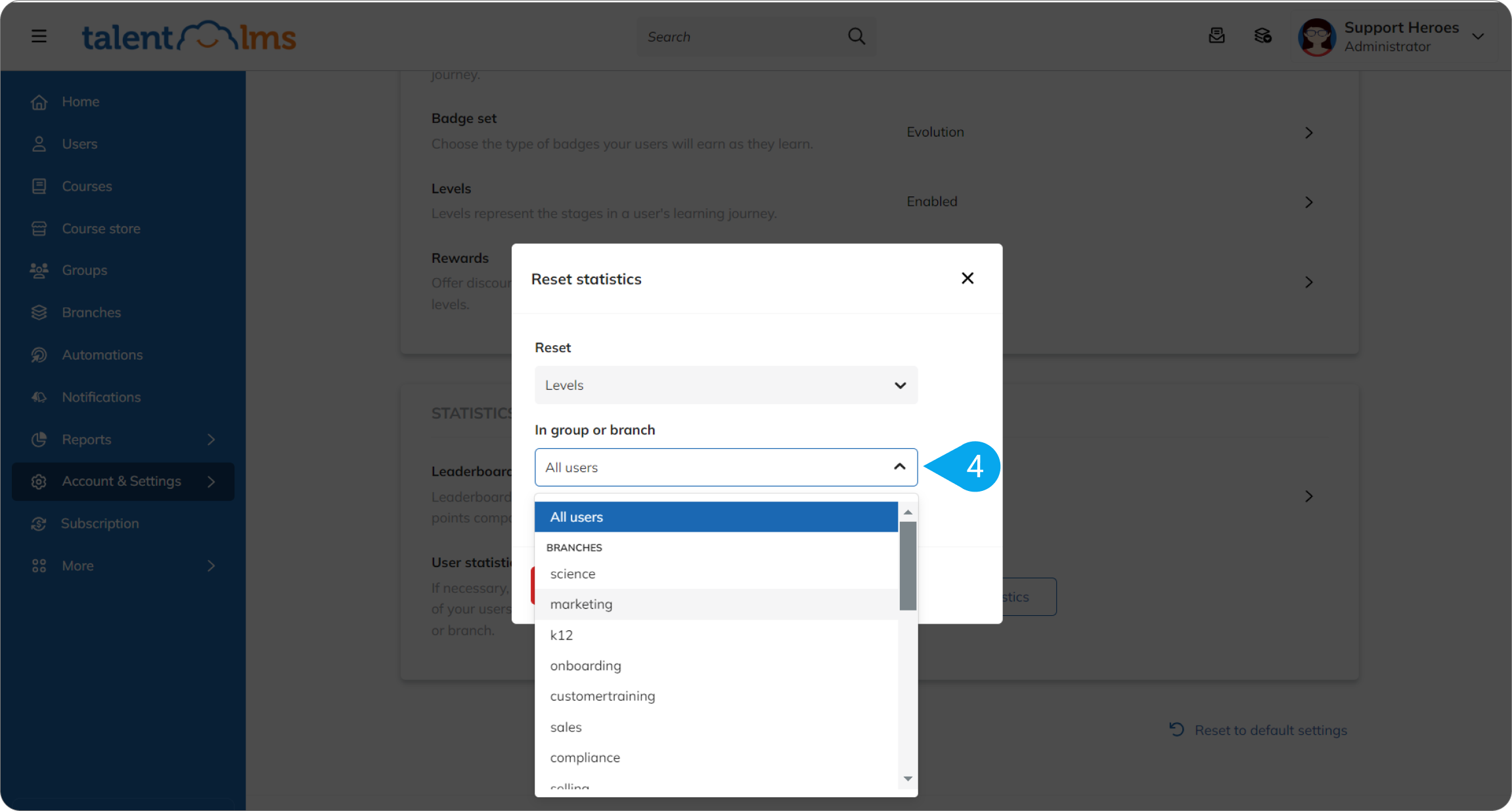Click the Branches icon in sidebar
Viewport: 1512px width, 811px height.
39,312
